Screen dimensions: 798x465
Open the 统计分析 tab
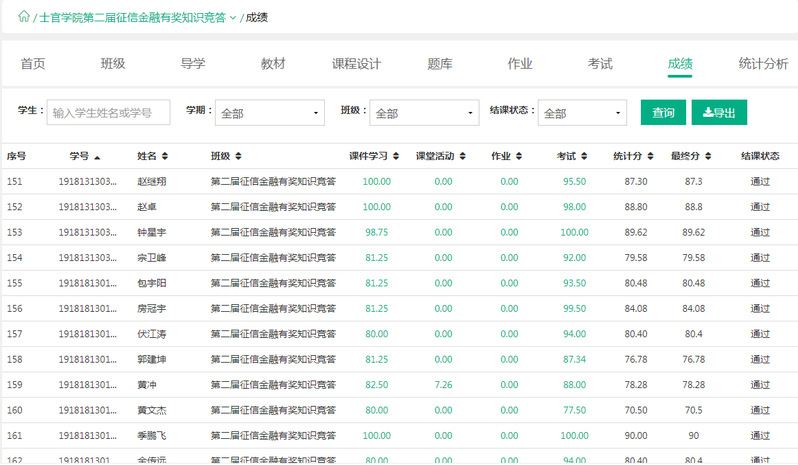coord(763,64)
